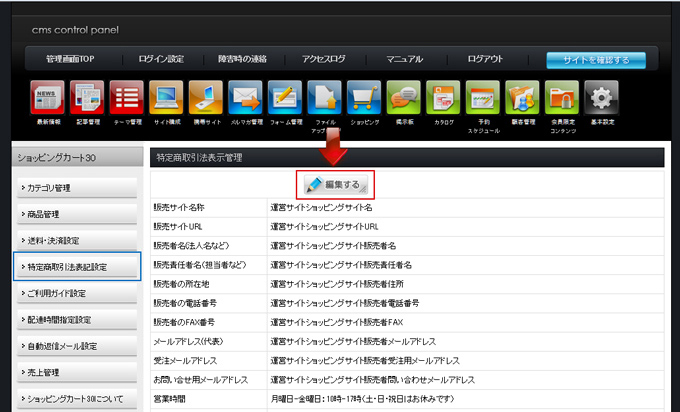Expand 送料・決済設定 in the sidebar
Image resolution: width=680 pixels, height=412 pixels.
click(76, 241)
